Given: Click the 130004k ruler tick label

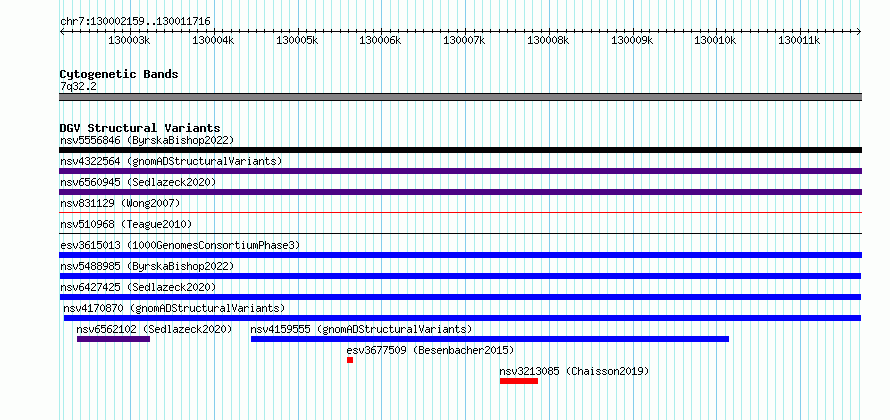Looking at the screenshot, I should pos(213,40).
